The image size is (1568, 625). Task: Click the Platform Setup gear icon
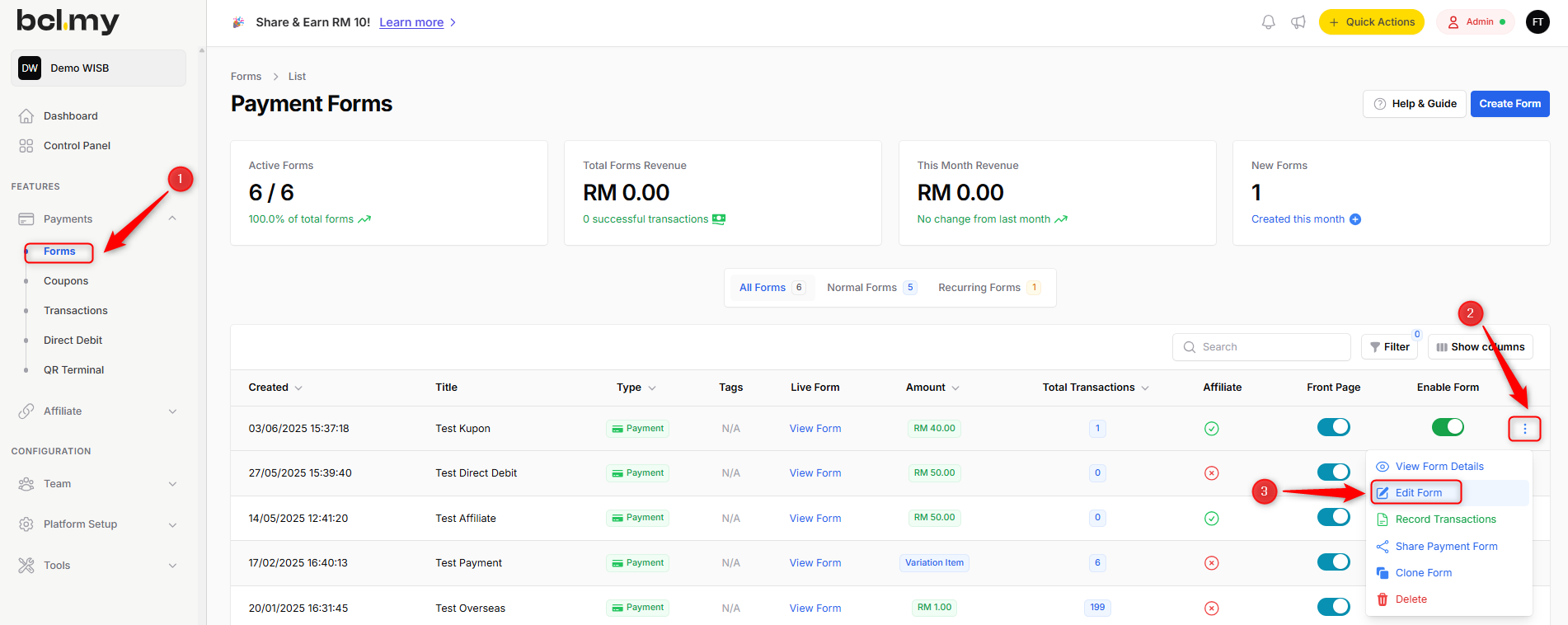[x=26, y=524]
